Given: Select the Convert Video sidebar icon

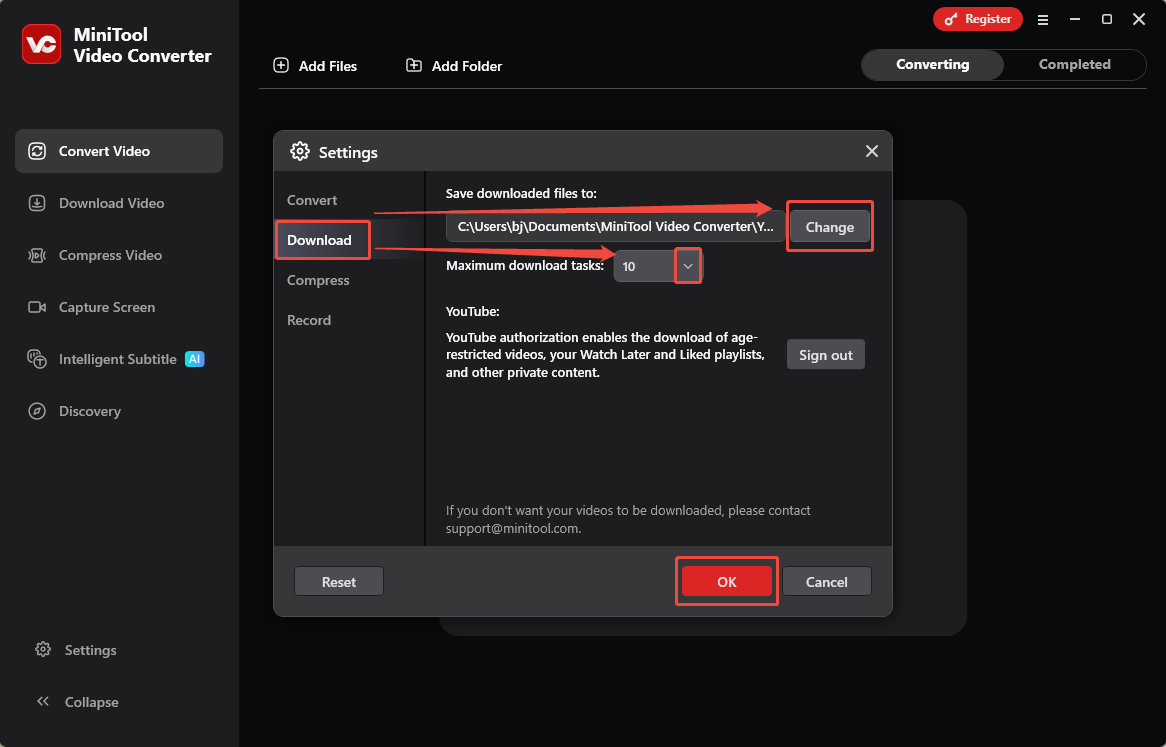Looking at the screenshot, I should click(36, 150).
